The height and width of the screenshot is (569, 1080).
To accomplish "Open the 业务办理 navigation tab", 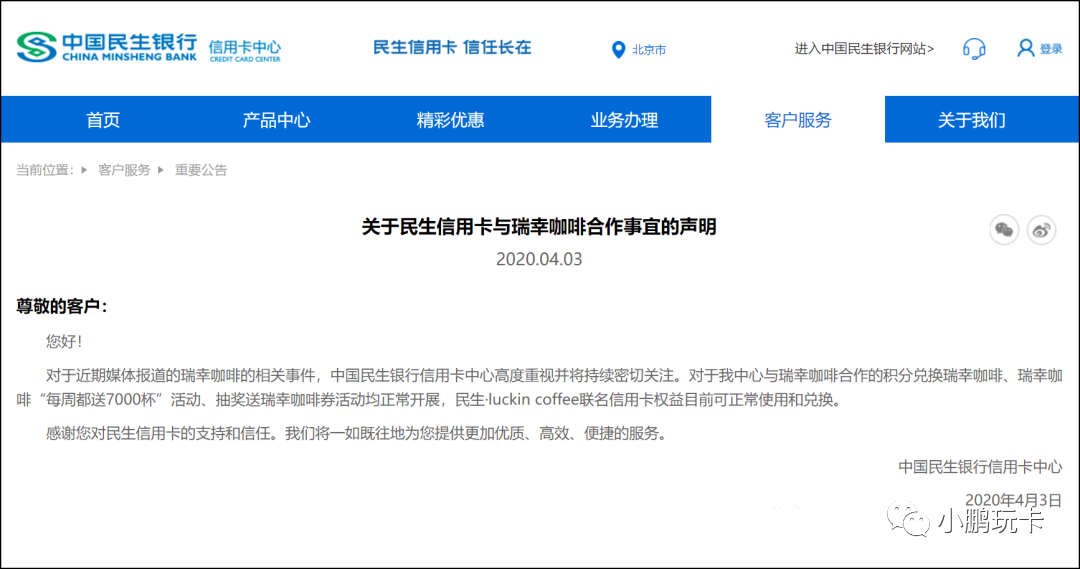I will (624, 120).
